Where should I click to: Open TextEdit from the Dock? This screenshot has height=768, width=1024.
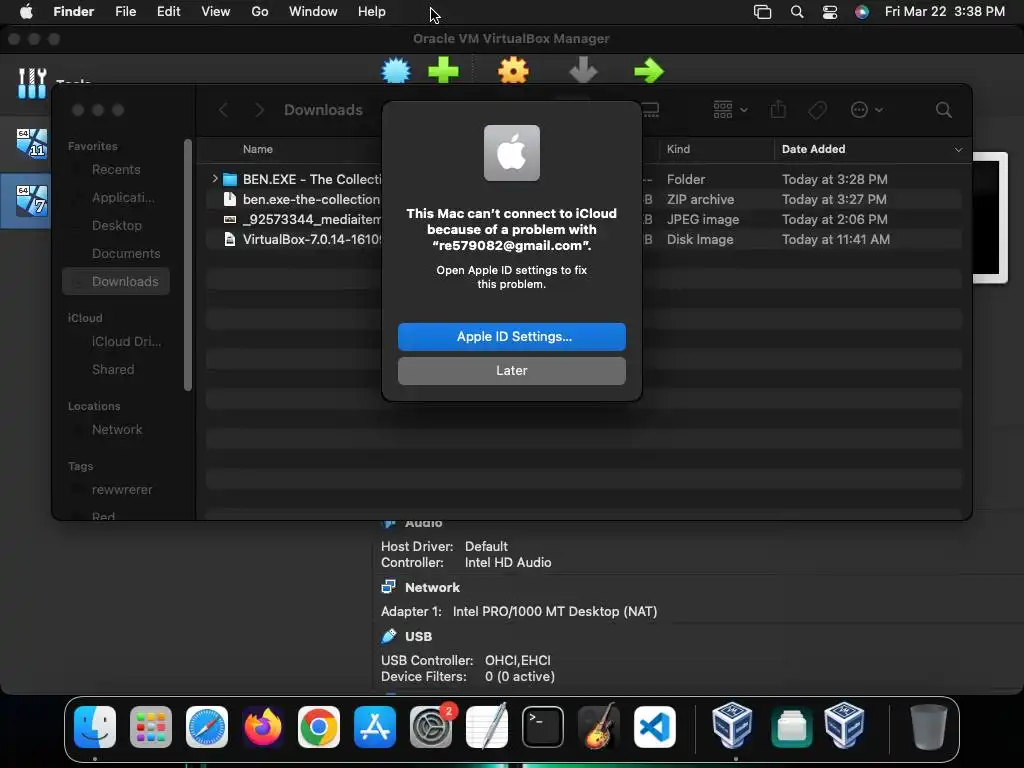point(487,726)
